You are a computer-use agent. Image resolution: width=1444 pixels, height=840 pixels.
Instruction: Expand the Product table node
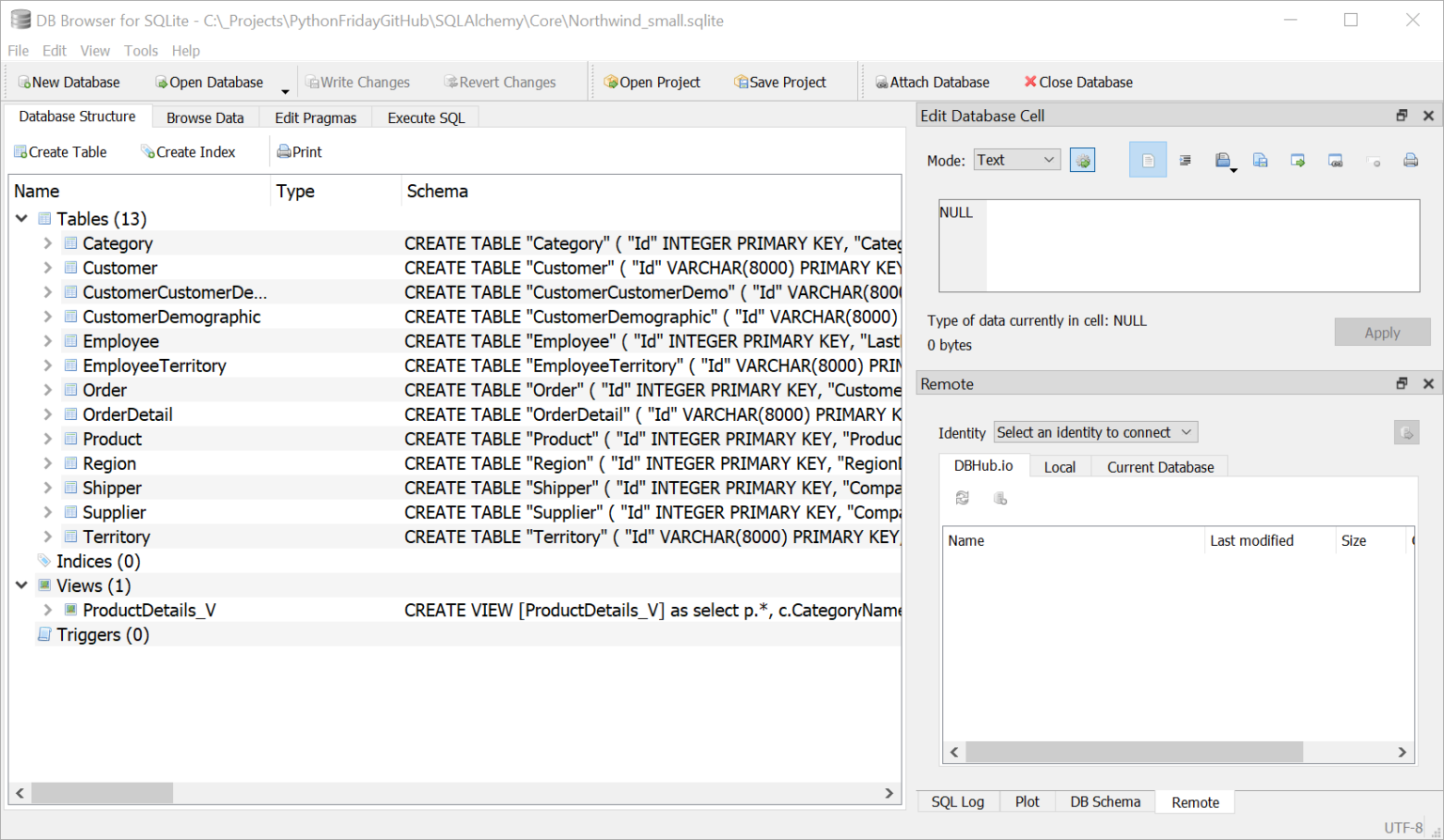tap(47, 438)
